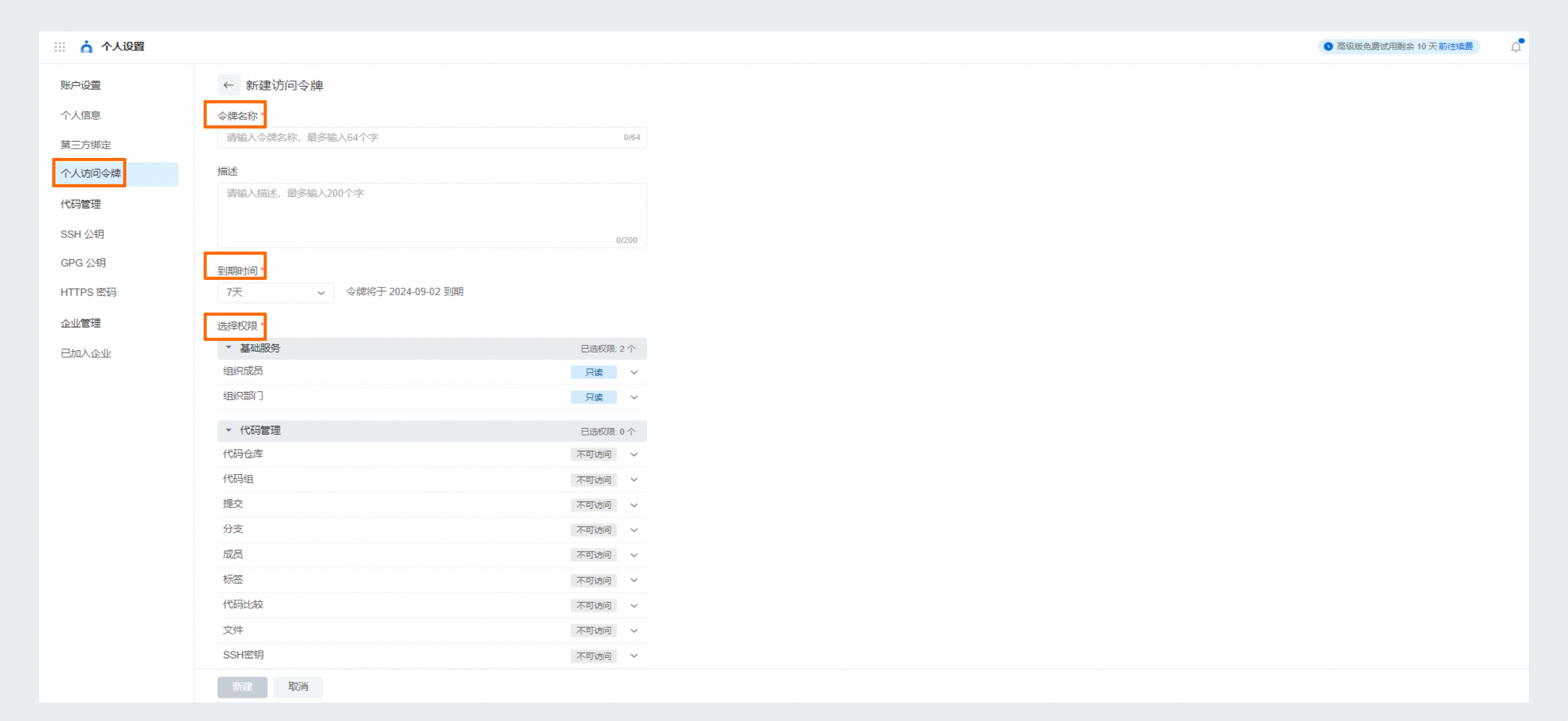The width and height of the screenshot is (1568, 721).
Task: Open permission dropdown for 分支
Action: [x=634, y=530]
